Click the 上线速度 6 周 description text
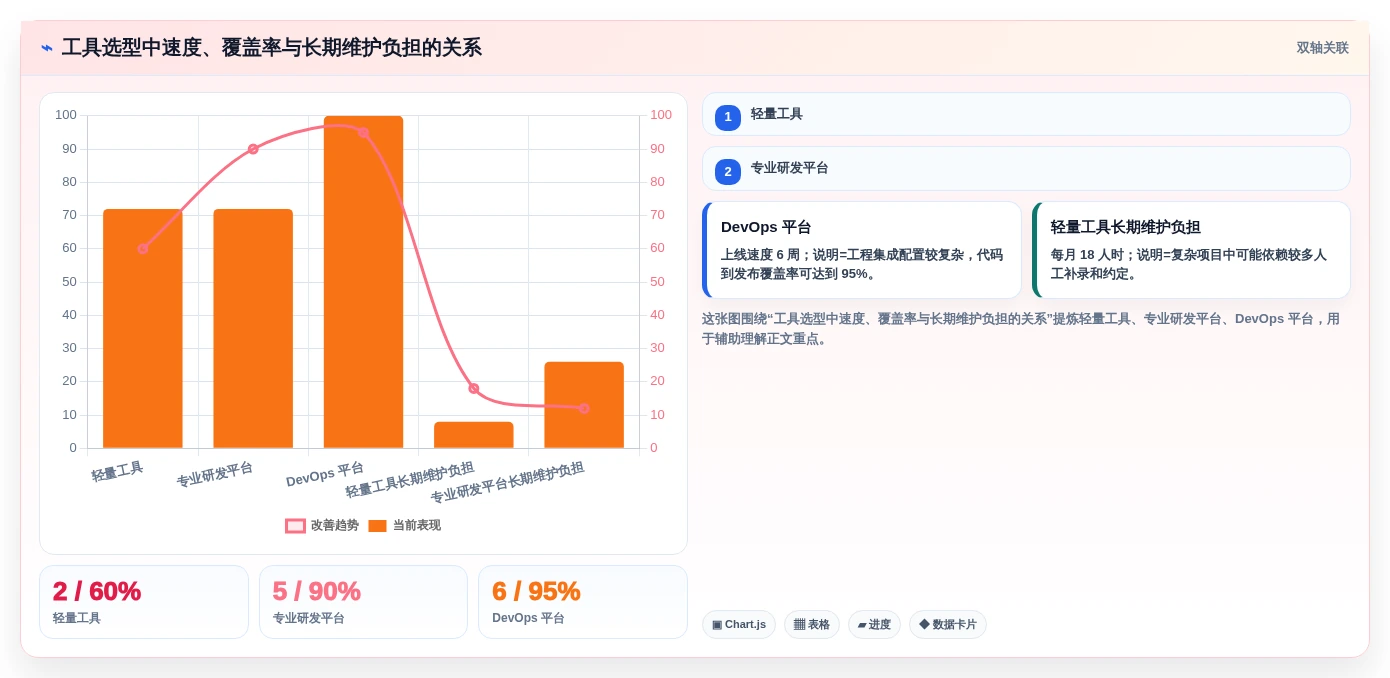1390x678 pixels. coord(862,264)
